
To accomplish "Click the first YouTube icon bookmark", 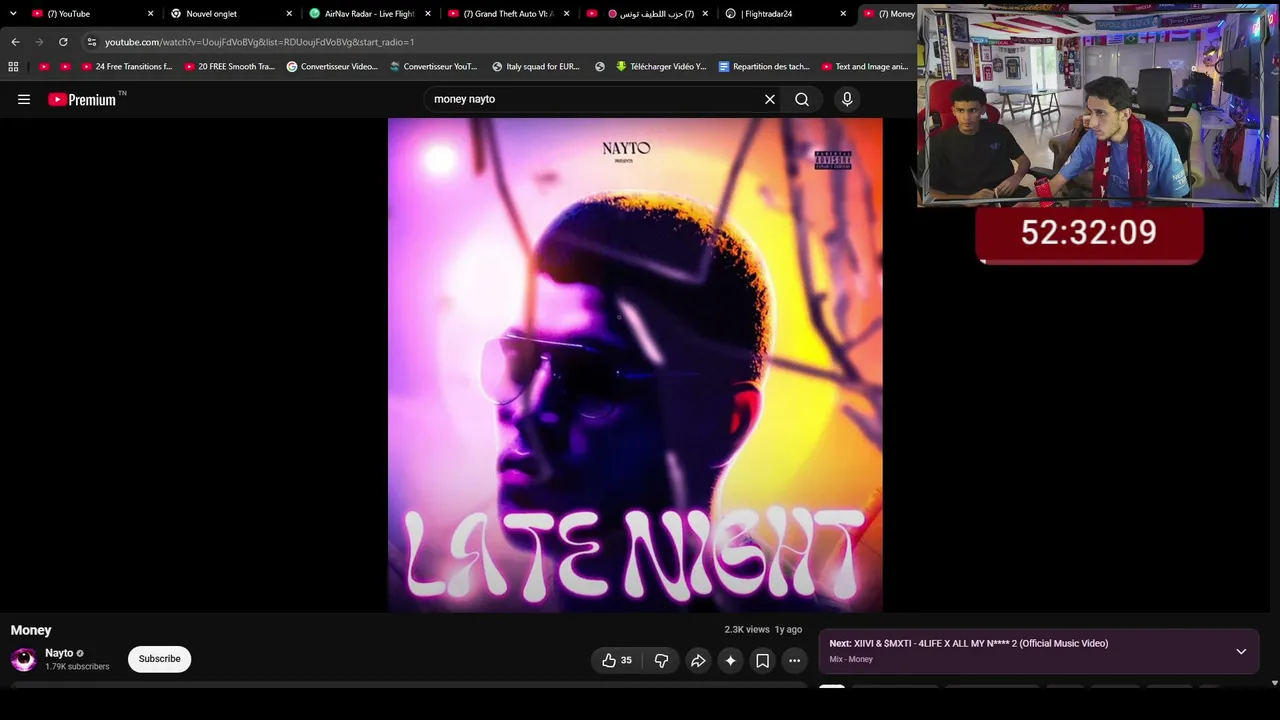I will [x=44, y=67].
